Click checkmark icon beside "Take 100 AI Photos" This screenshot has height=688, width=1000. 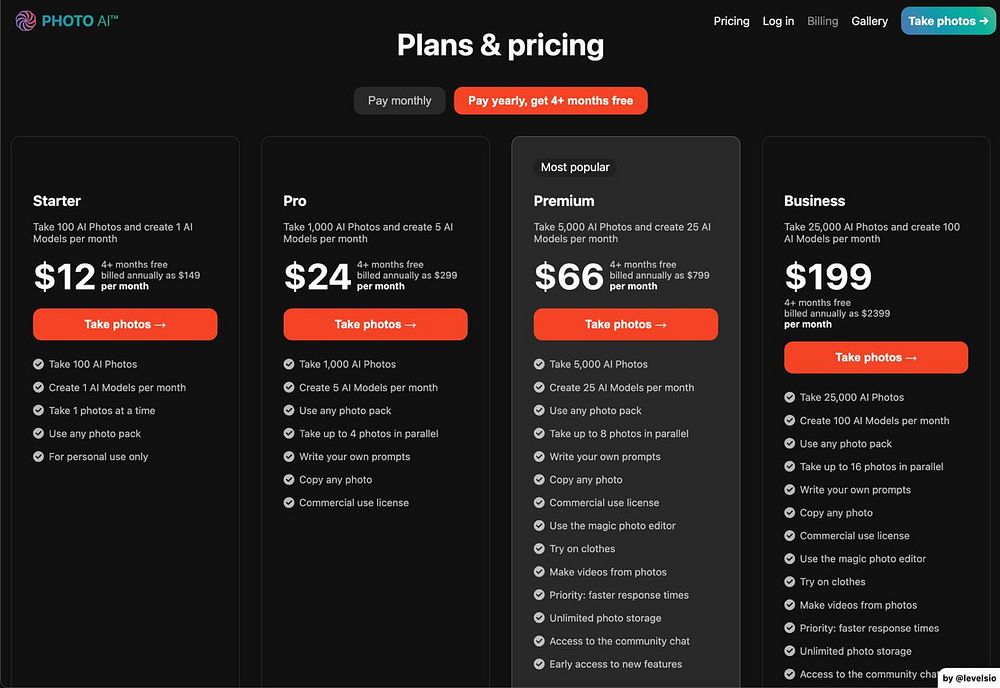coord(39,365)
